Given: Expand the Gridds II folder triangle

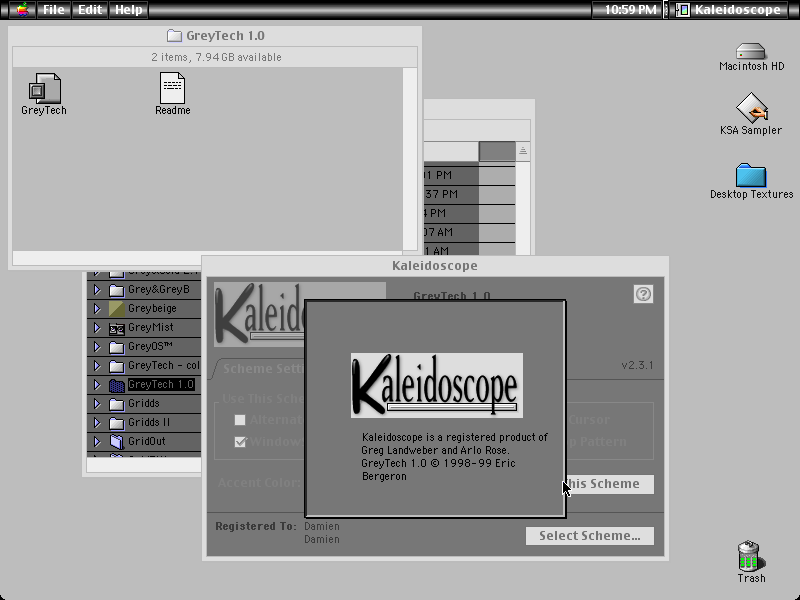Looking at the screenshot, I should [x=97, y=423].
